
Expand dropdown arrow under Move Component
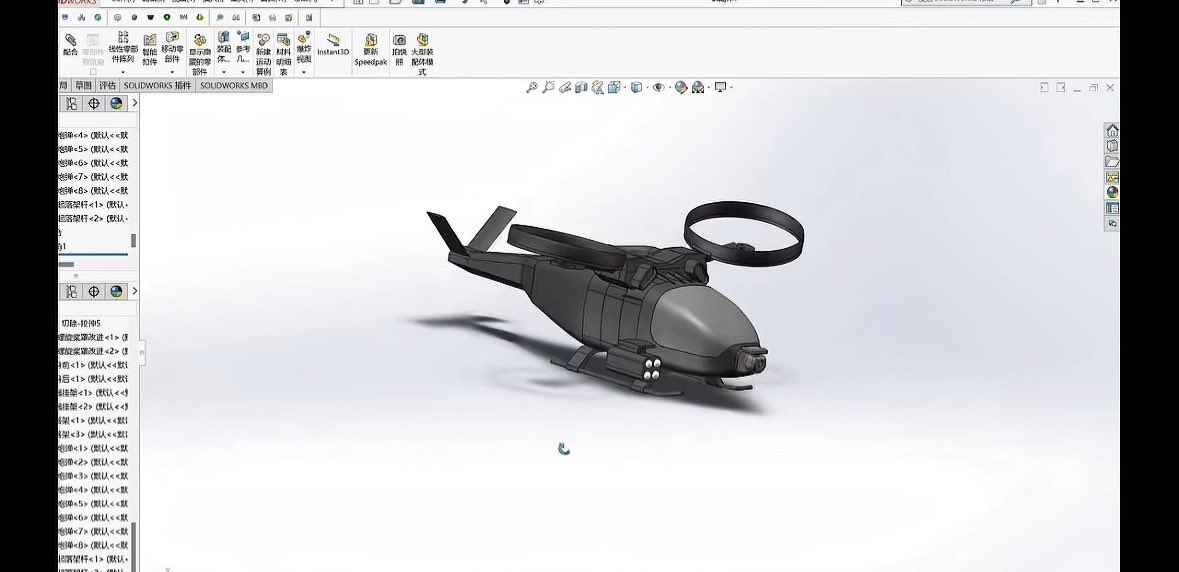point(172,73)
